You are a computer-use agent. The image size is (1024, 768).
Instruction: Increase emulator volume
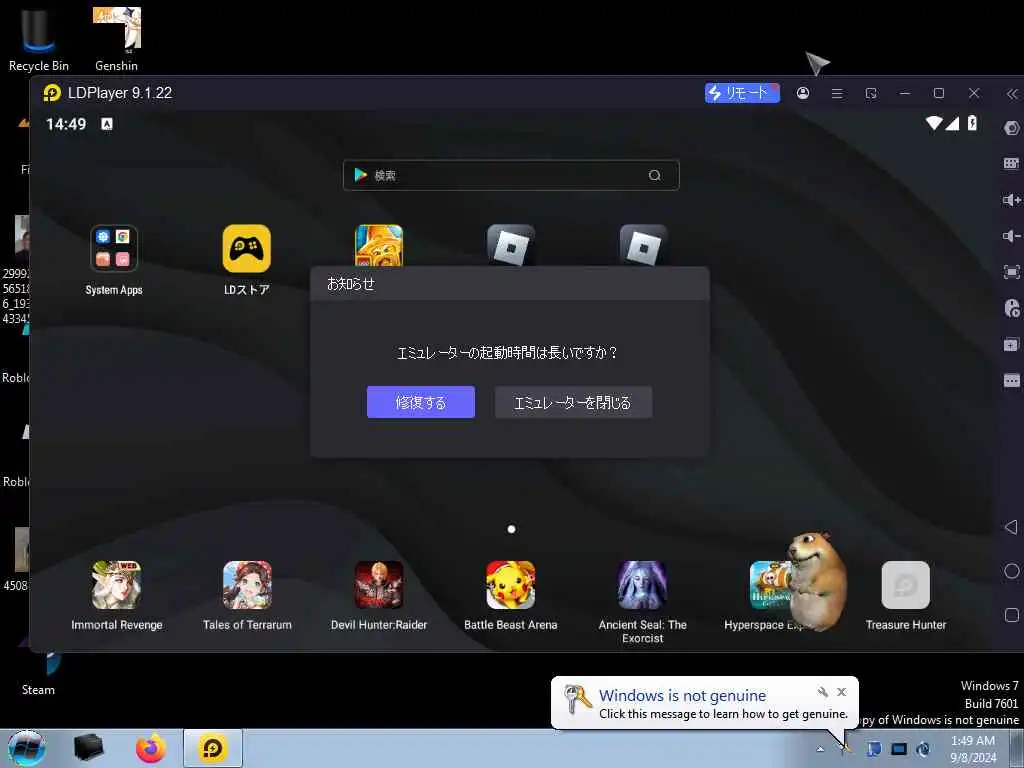point(1012,200)
